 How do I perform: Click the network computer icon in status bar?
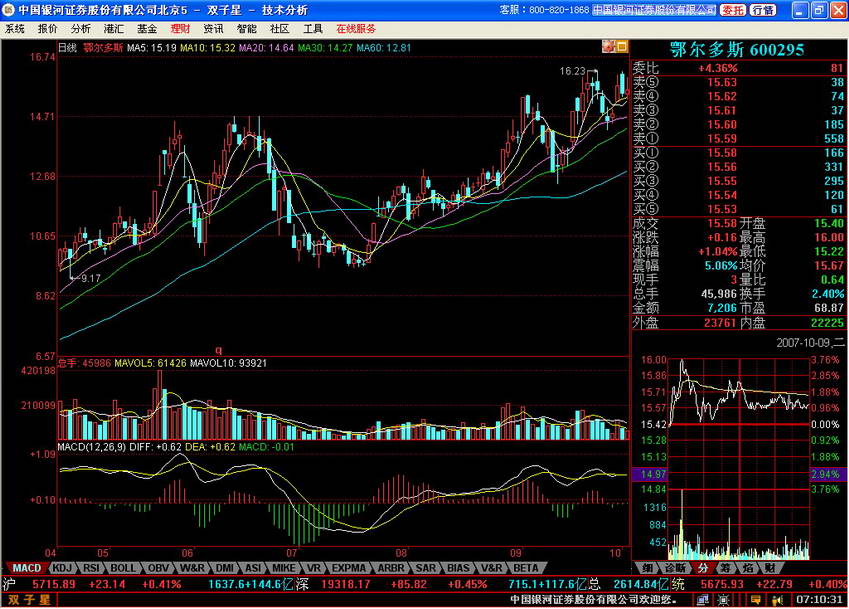[703, 600]
